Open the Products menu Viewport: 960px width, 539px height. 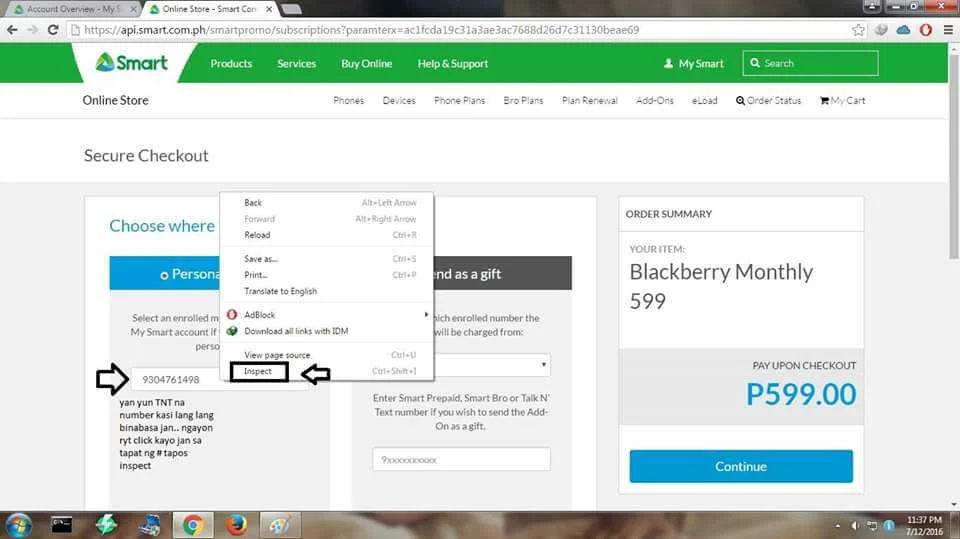pos(231,63)
